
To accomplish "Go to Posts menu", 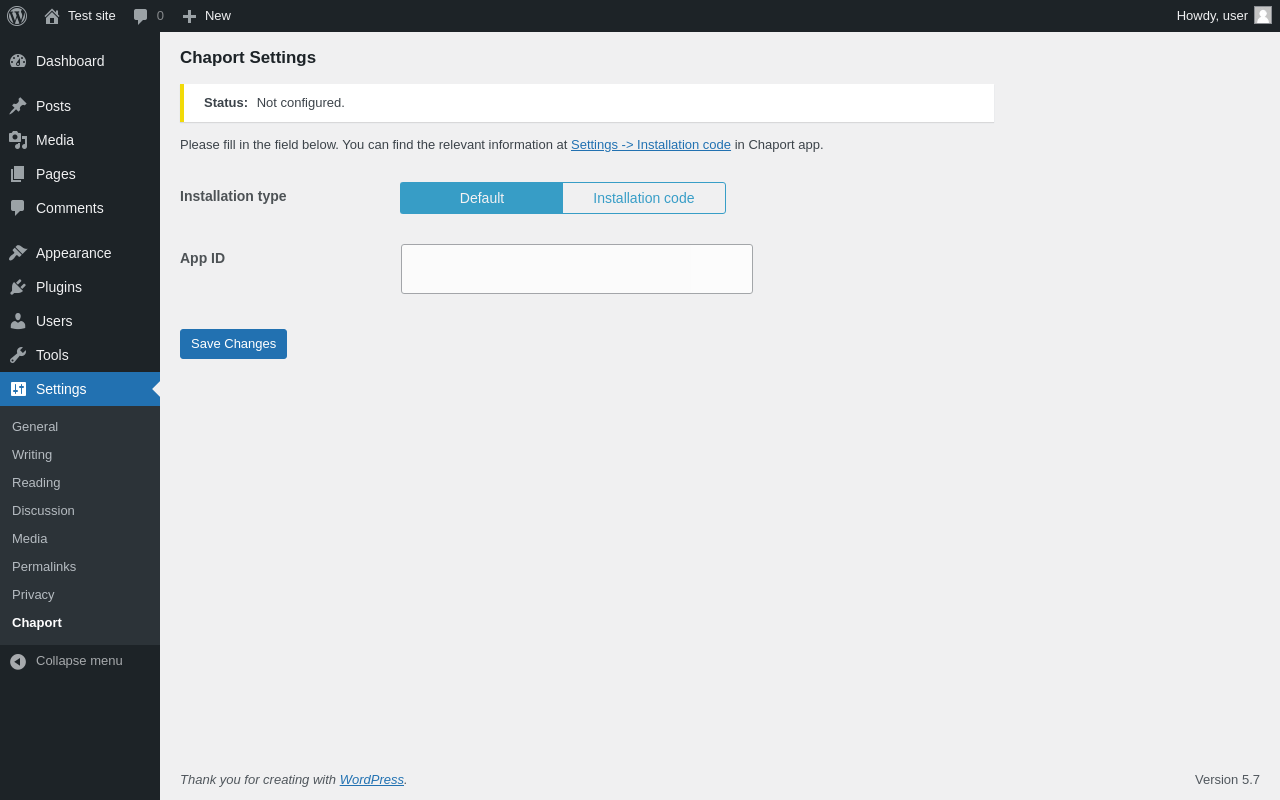I will (80, 106).
